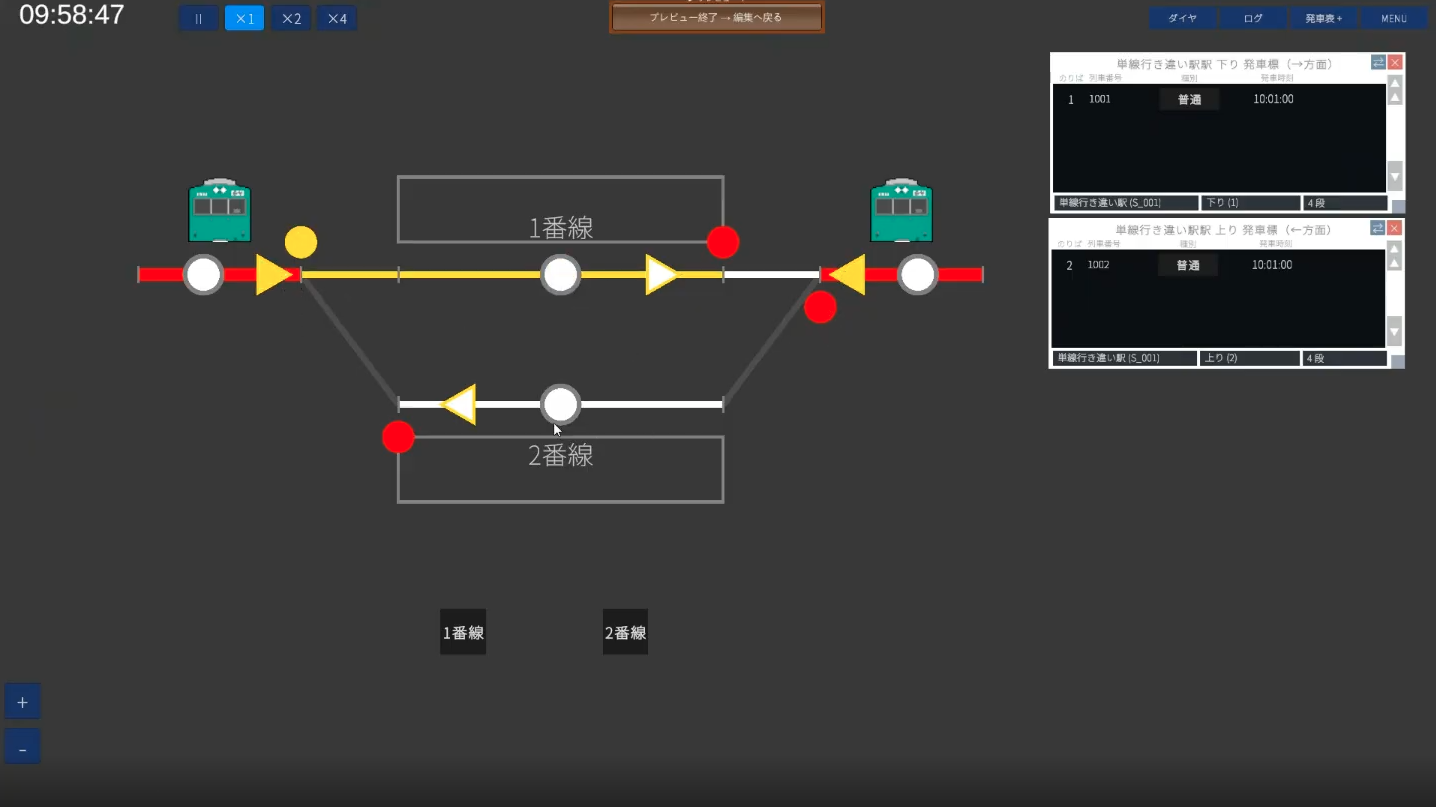Open the 上り (2) direction dropdown
The height and width of the screenshot is (807, 1436).
[1250, 358]
